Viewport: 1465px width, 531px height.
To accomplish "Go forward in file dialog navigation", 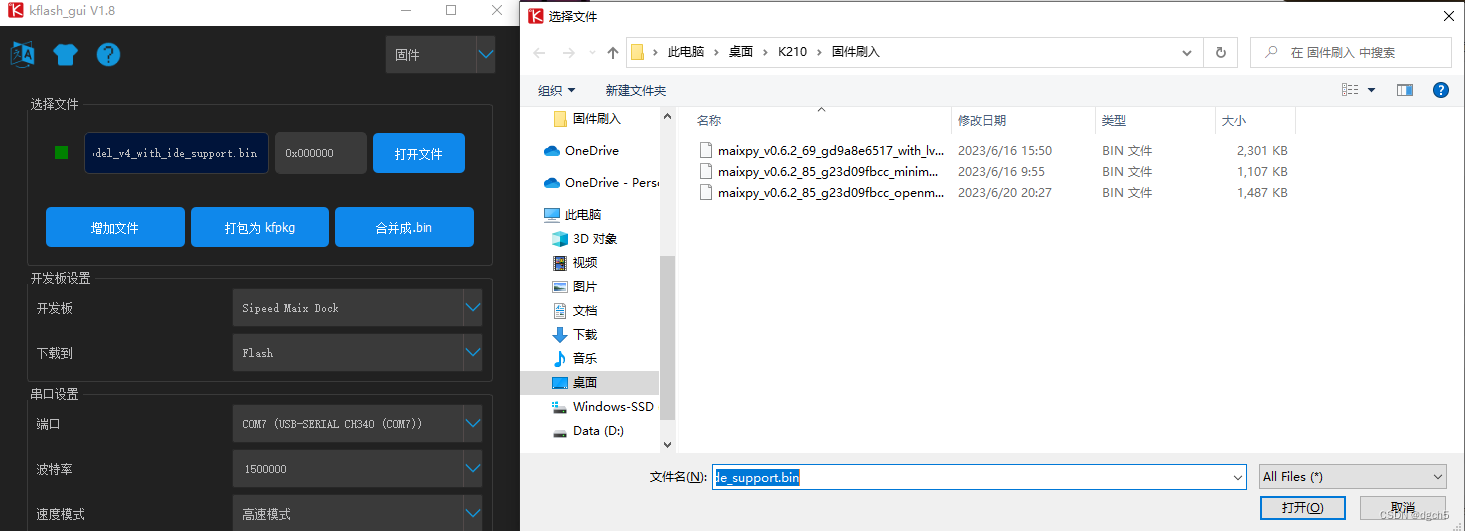I will (567, 52).
